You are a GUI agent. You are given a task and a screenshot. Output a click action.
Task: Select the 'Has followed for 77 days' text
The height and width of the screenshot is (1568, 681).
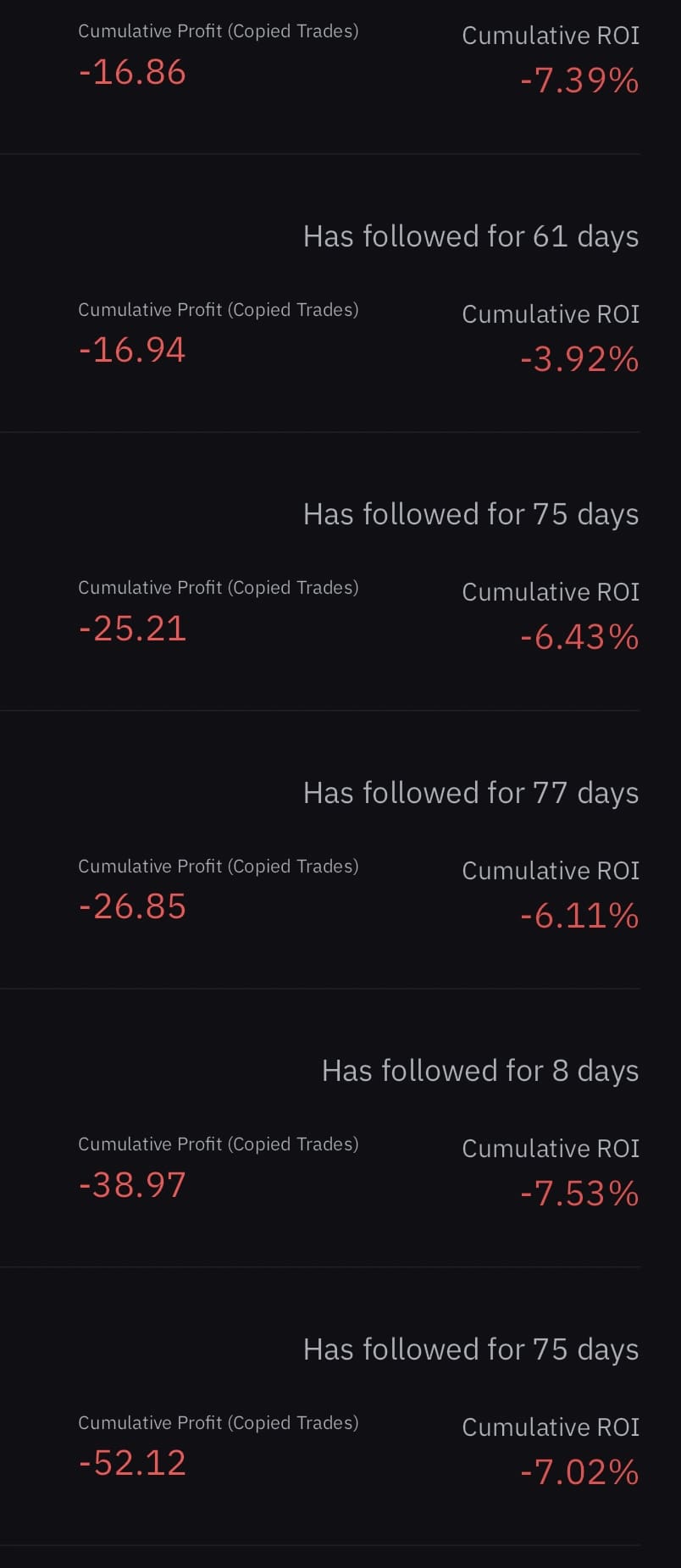tap(470, 793)
